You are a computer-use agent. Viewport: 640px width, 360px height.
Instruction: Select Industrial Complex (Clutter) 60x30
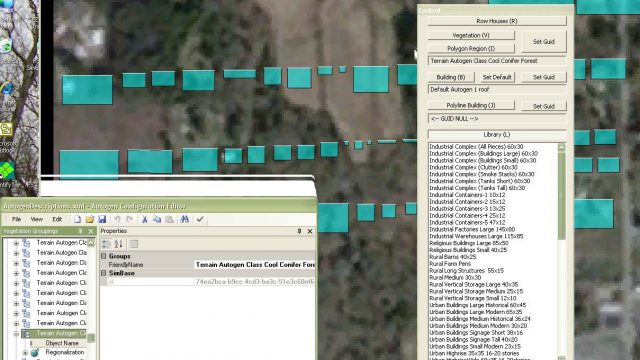point(473,167)
